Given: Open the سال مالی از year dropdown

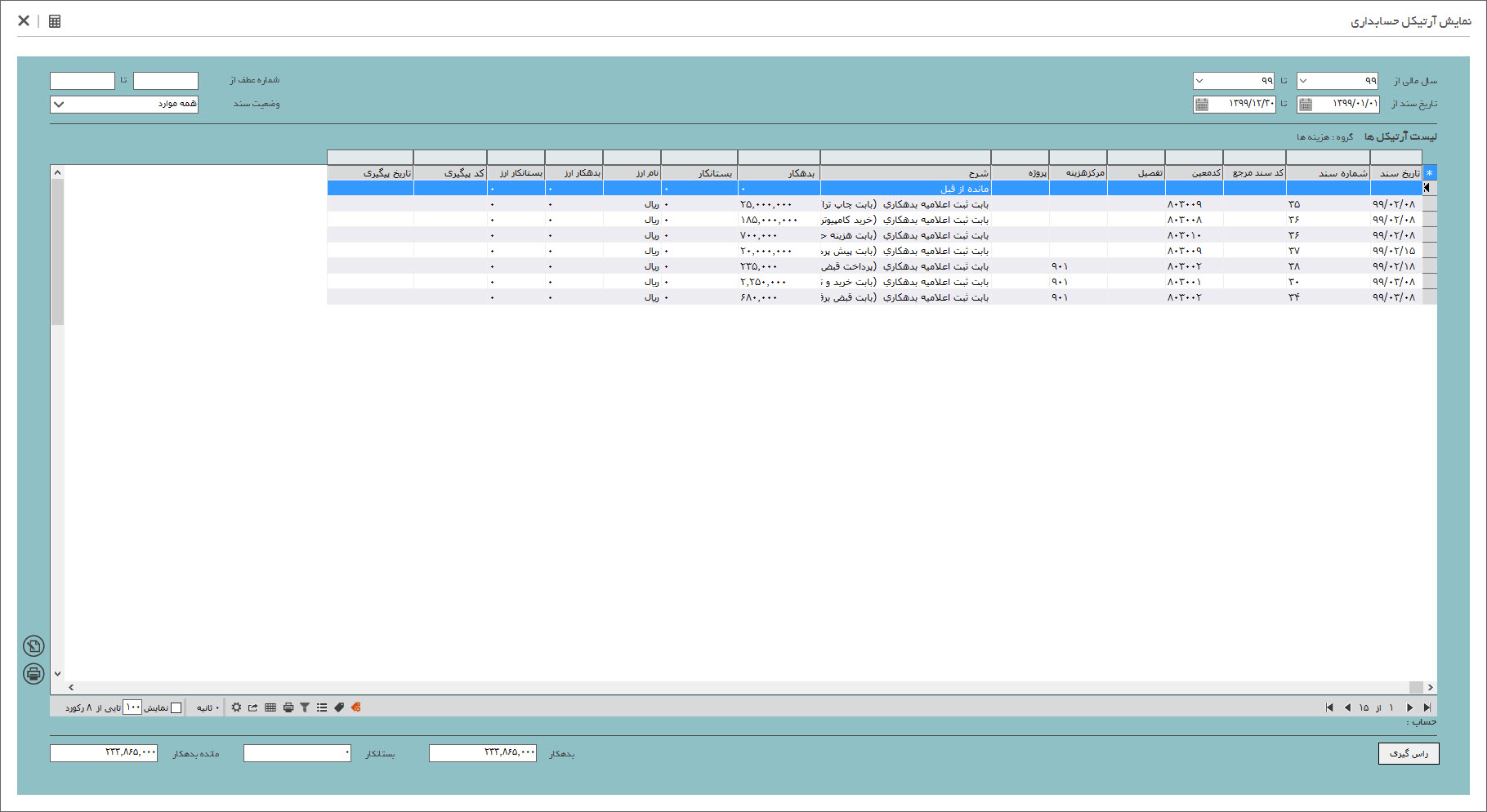Looking at the screenshot, I should 1303,81.
